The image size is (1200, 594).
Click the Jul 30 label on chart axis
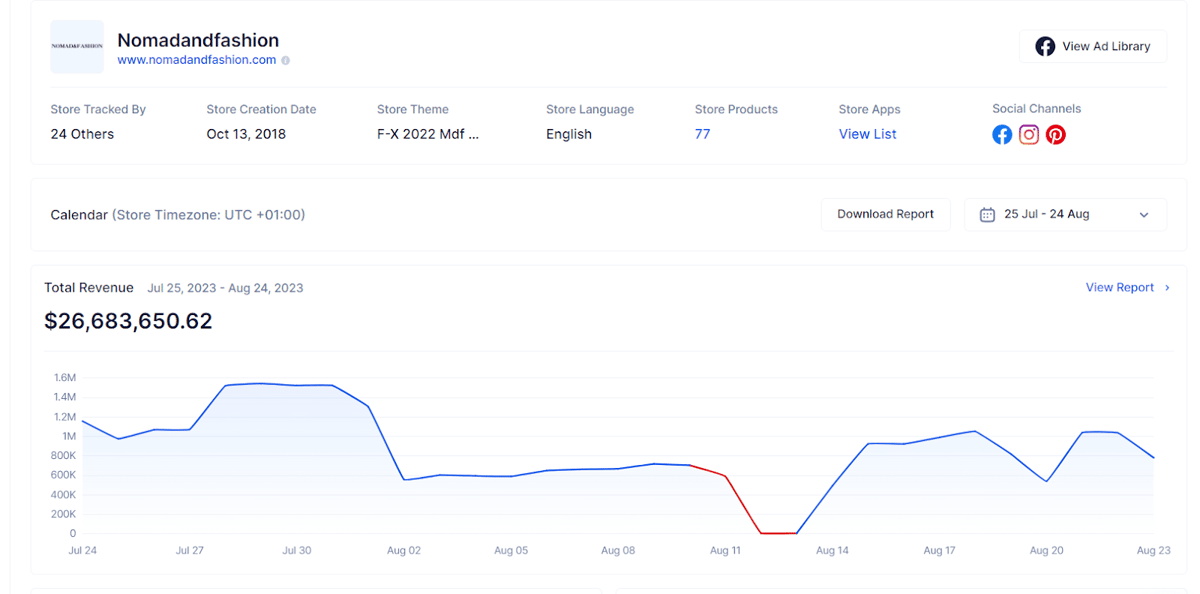click(x=296, y=551)
